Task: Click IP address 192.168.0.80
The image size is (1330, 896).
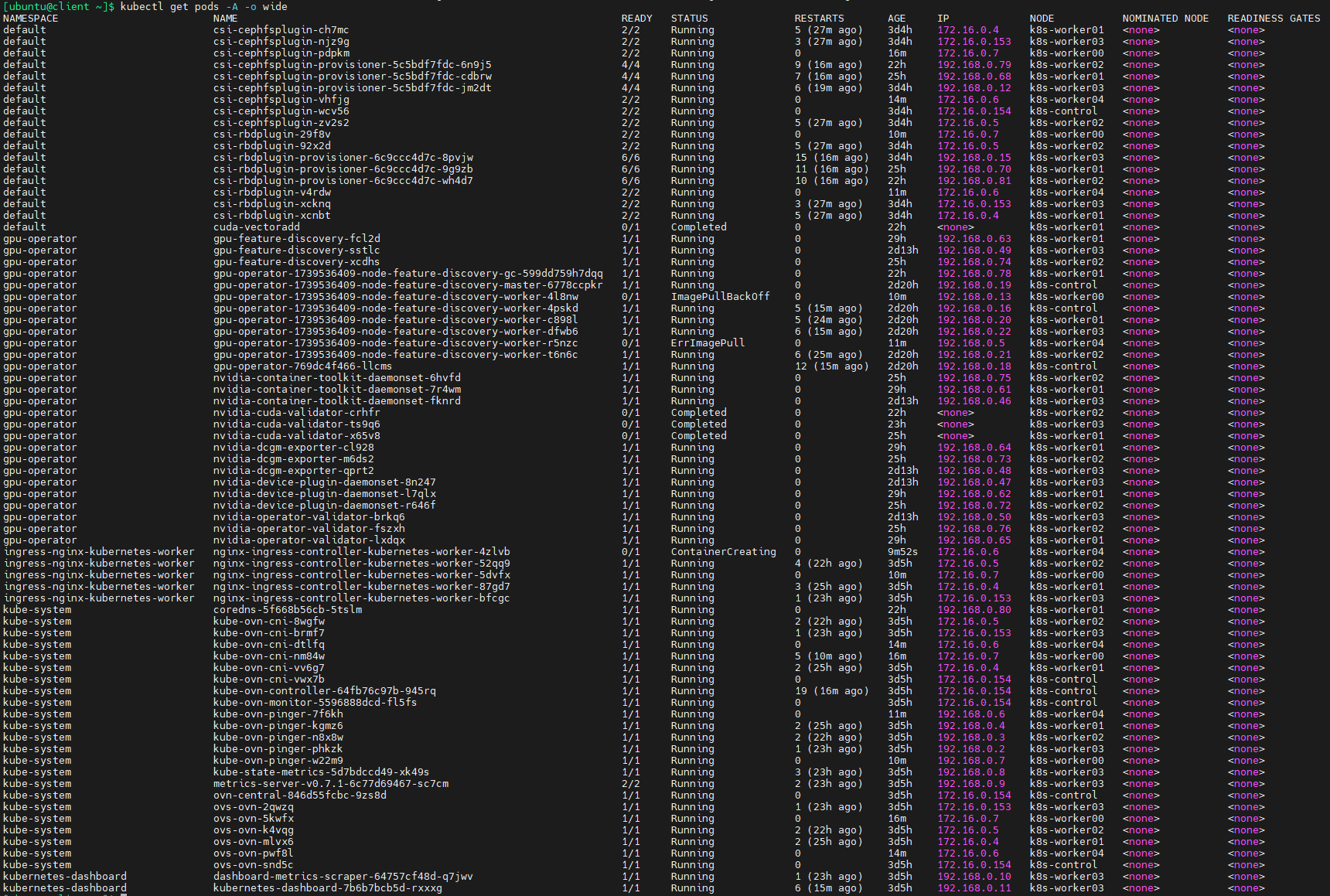Action: pyautogui.click(x=974, y=609)
